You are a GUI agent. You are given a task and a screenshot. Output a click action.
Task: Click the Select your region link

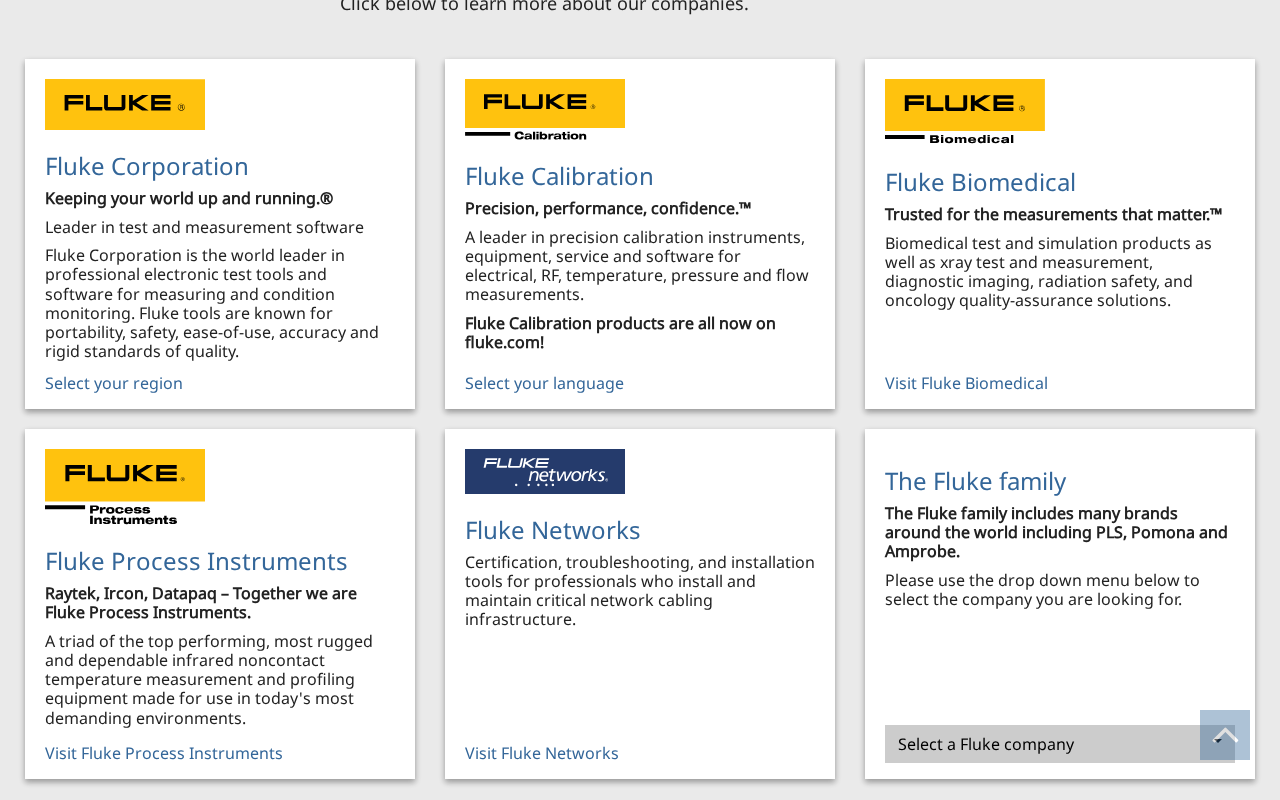[114, 383]
